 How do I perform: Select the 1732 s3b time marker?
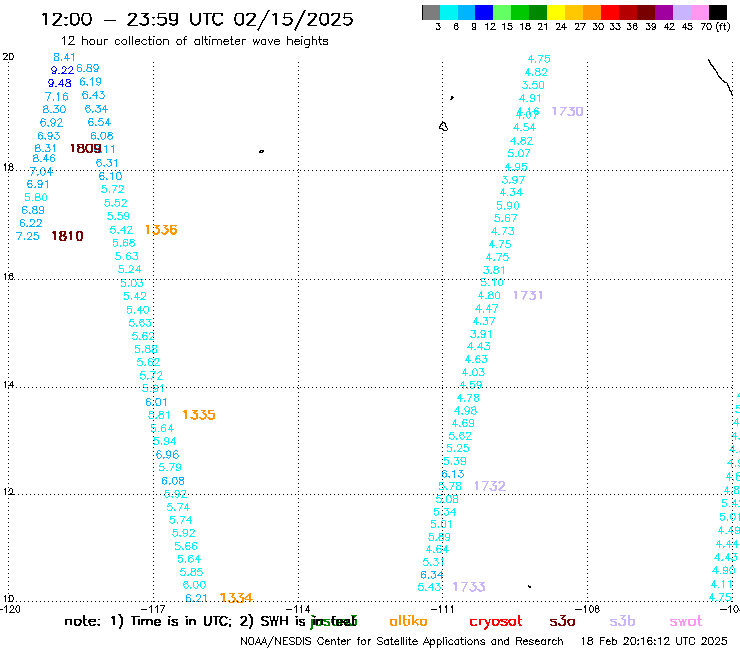[x=490, y=486]
